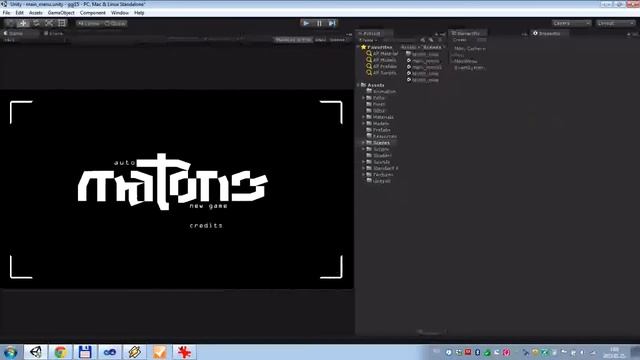The height and width of the screenshot is (360, 640).
Task: Start Play mode with the Play button
Action: pyautogui.click(x=306, y=23)
